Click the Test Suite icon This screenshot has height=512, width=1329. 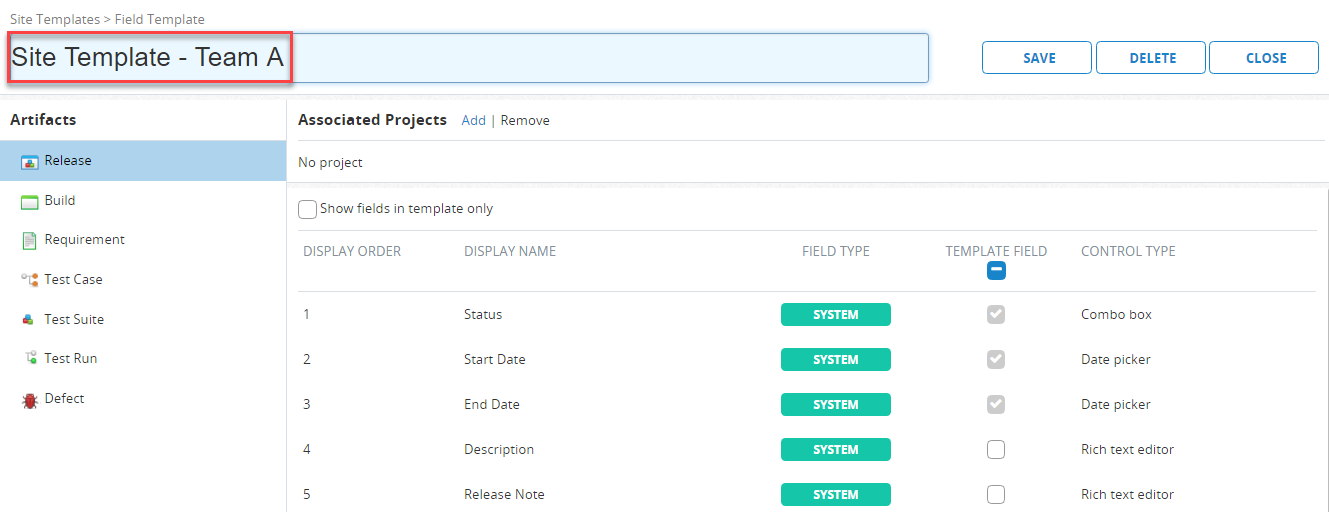29,320
